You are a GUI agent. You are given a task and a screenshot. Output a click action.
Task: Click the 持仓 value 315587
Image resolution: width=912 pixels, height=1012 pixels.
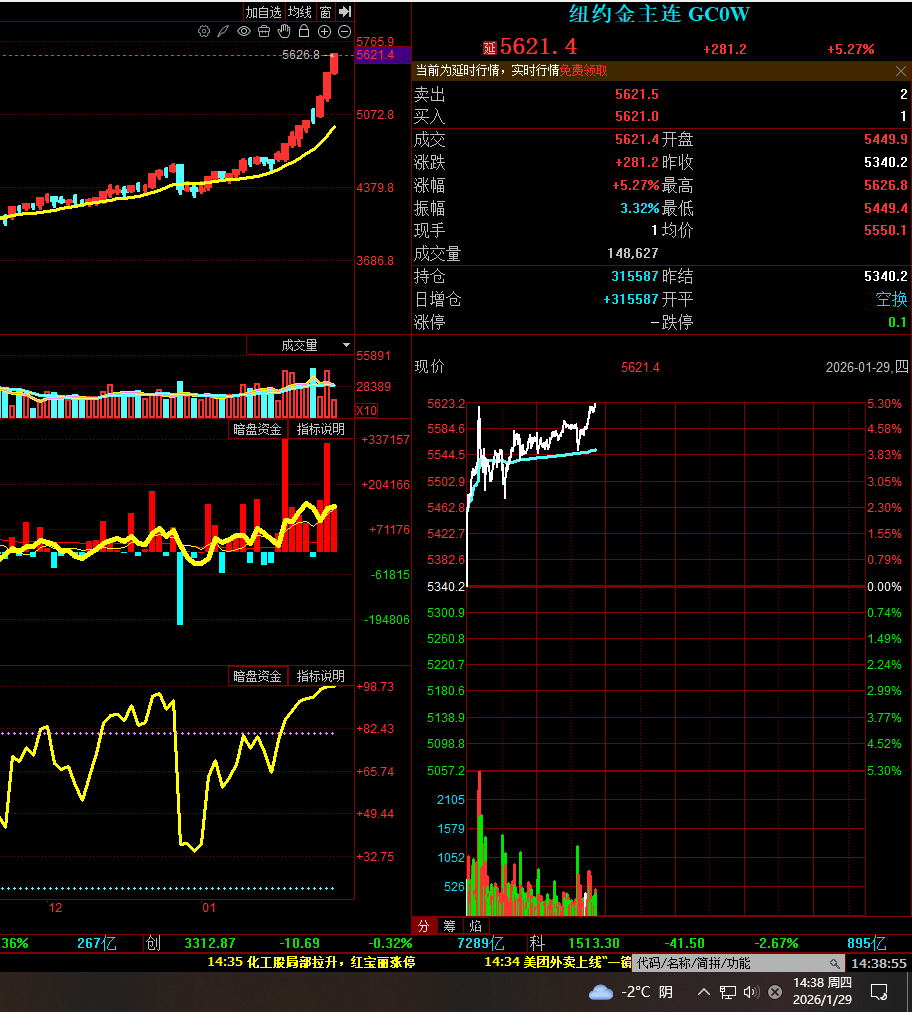(x=634, y=276)
